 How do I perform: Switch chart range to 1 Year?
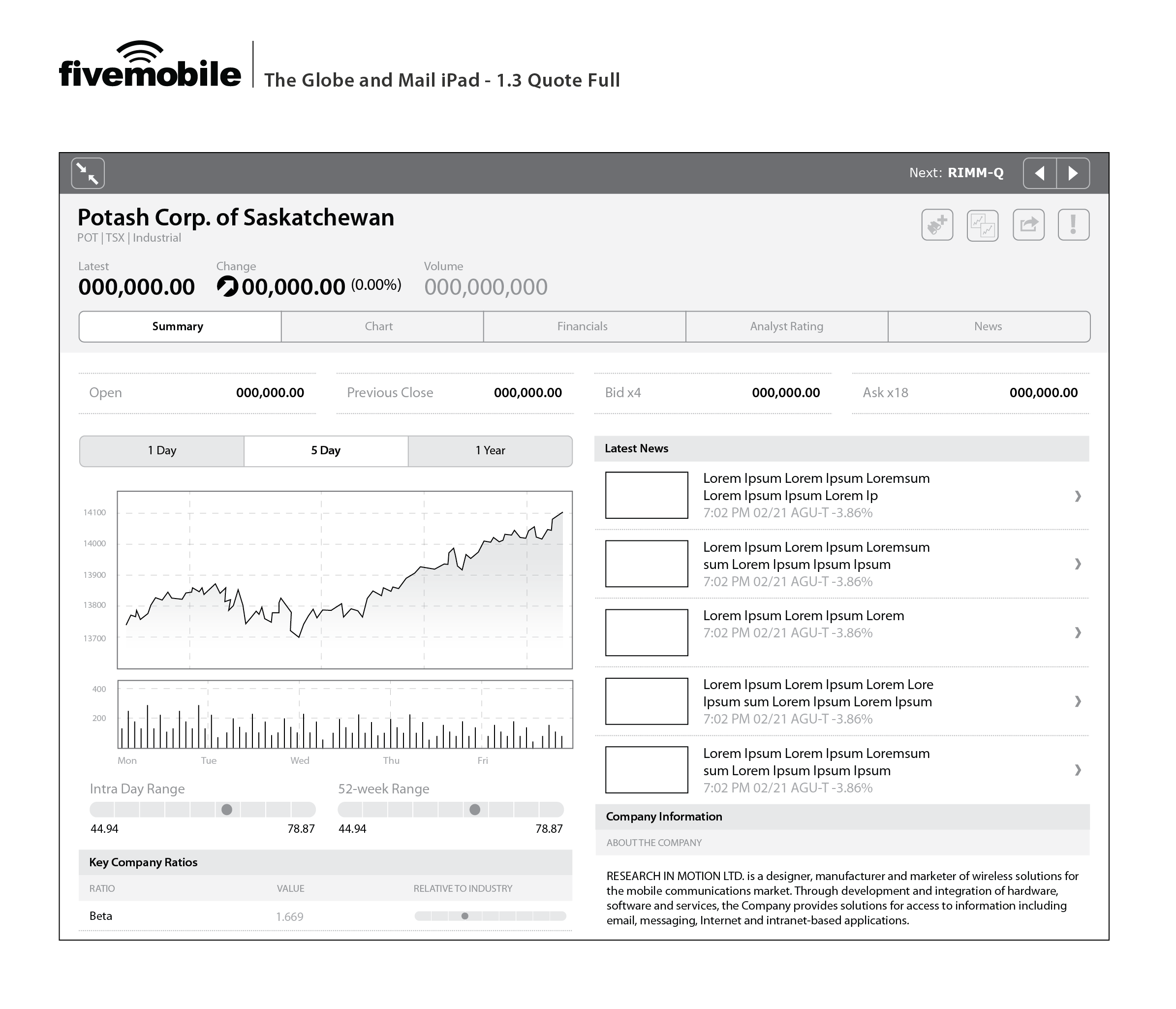(x=490, y=451)
